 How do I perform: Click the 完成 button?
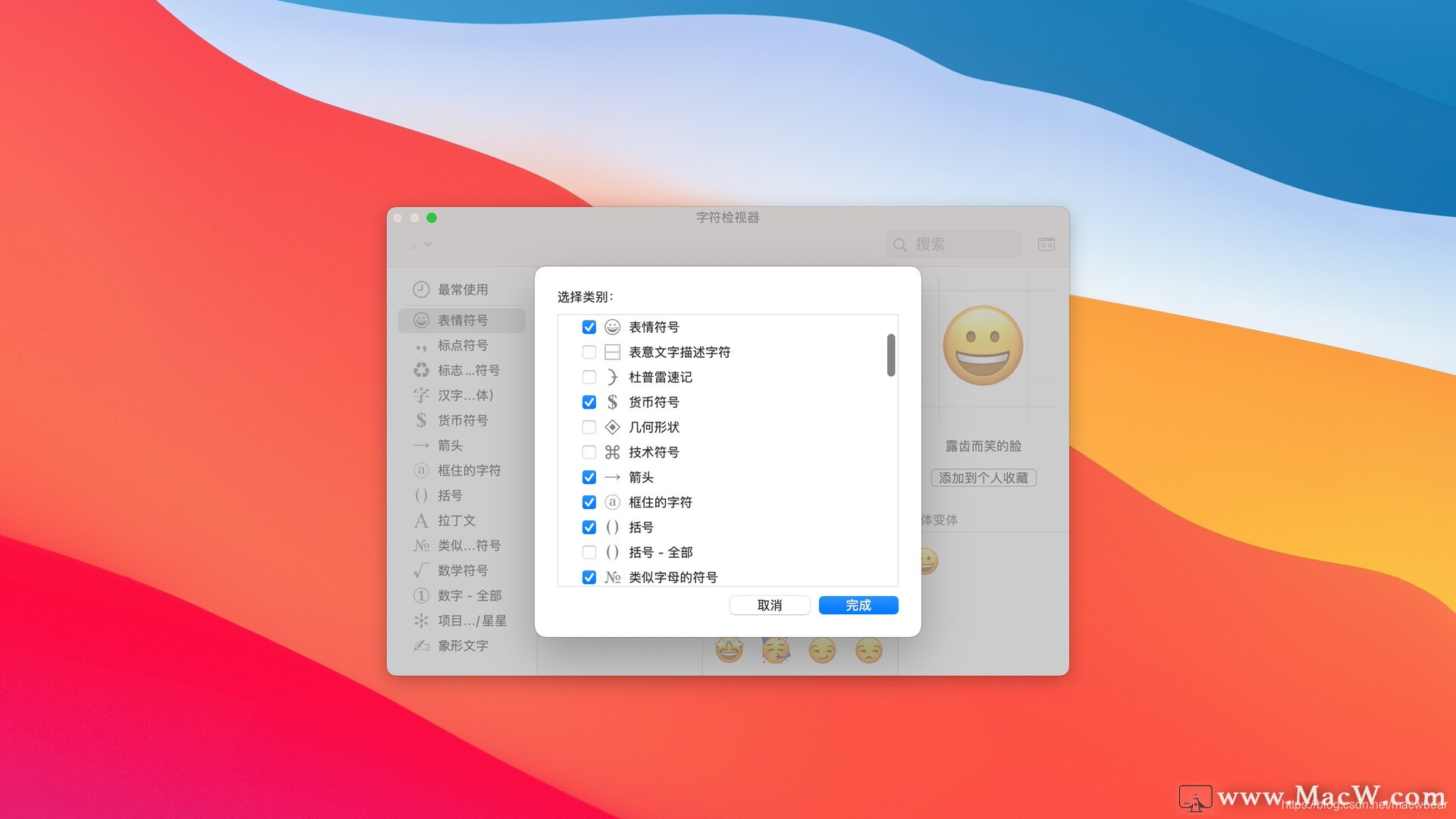tap(858, 605)
